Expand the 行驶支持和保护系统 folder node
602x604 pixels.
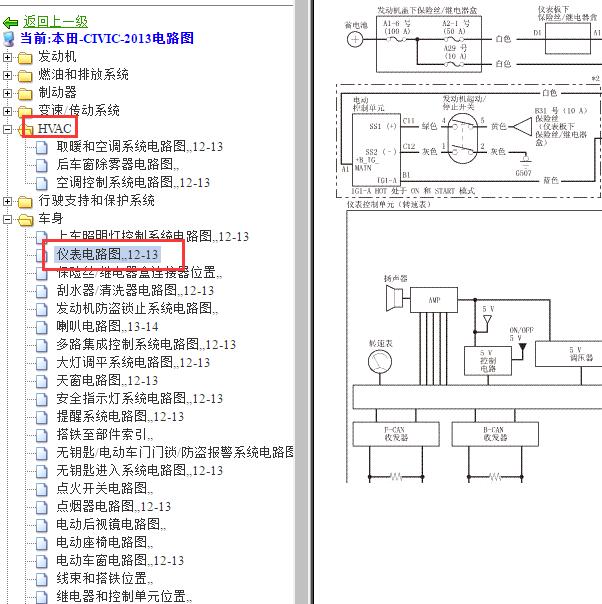tap(7, 201)
